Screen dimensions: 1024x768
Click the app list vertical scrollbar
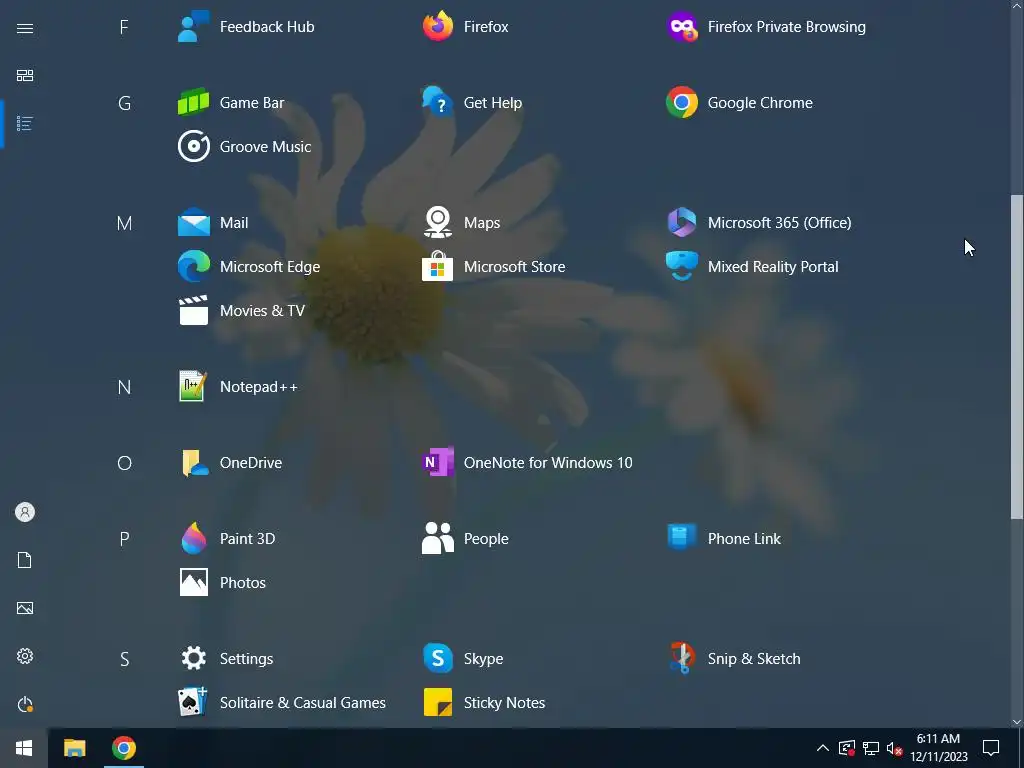[1017, 357]
